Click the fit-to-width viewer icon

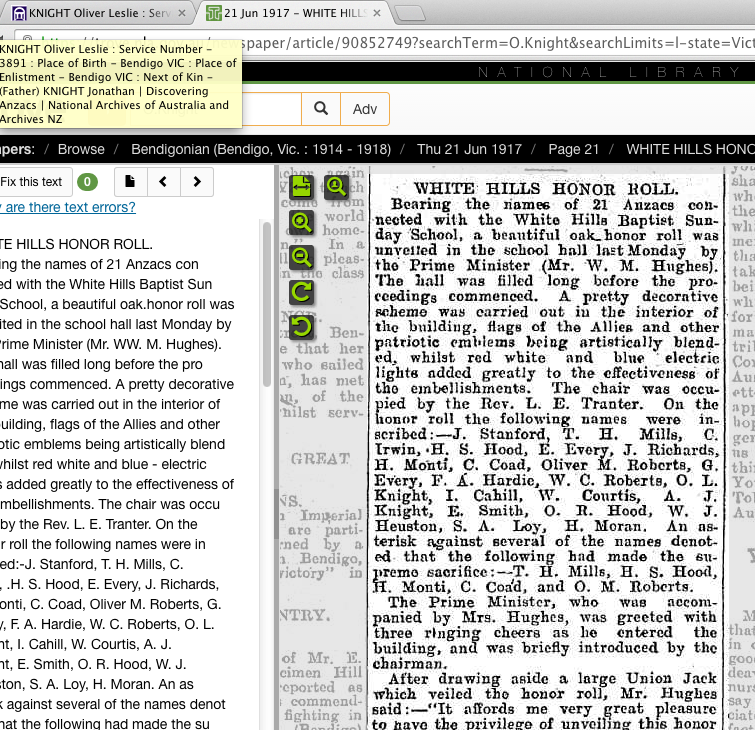[x=301, y=187]
